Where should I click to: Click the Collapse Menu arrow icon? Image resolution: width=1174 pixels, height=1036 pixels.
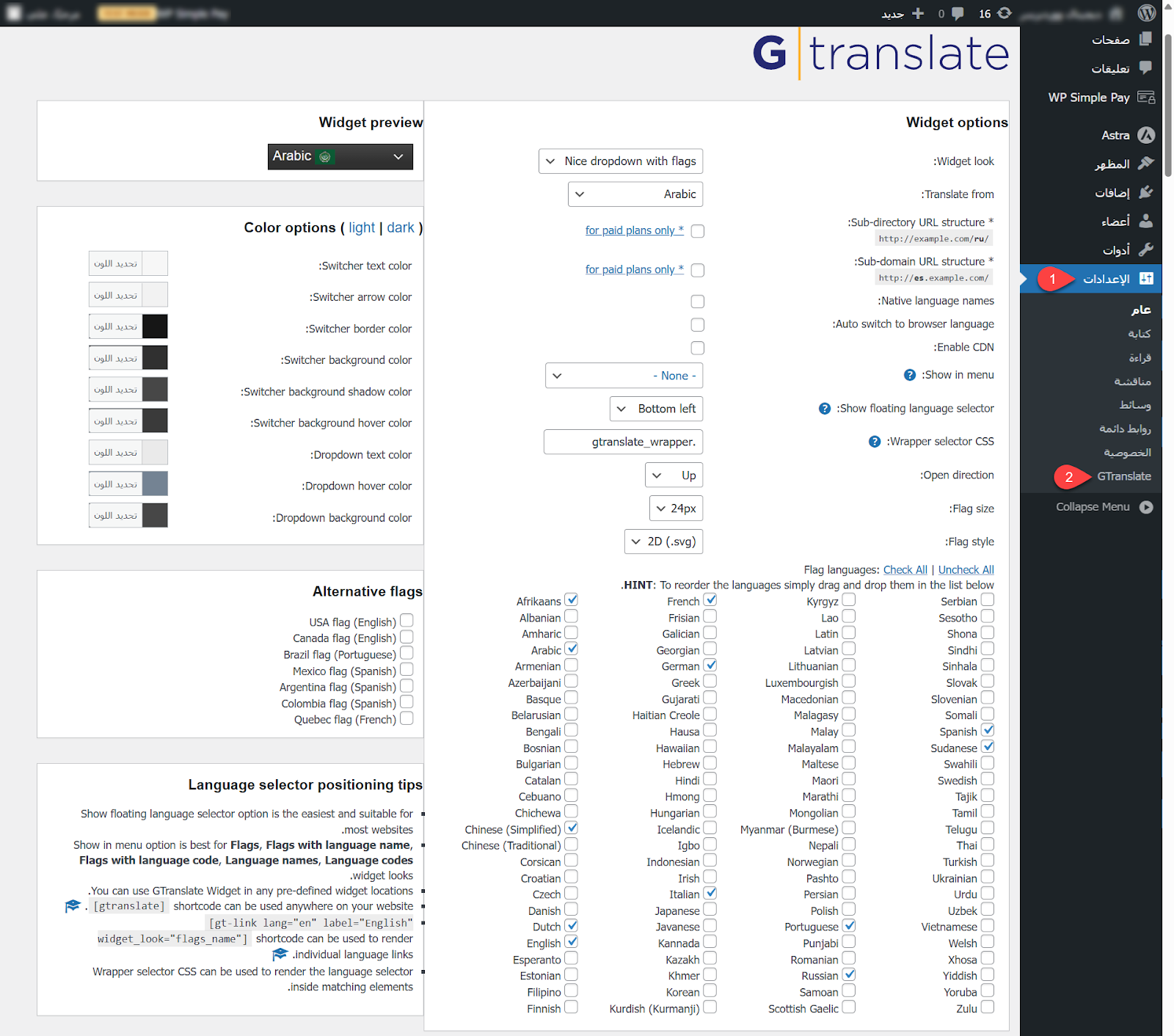[1146, 507]
